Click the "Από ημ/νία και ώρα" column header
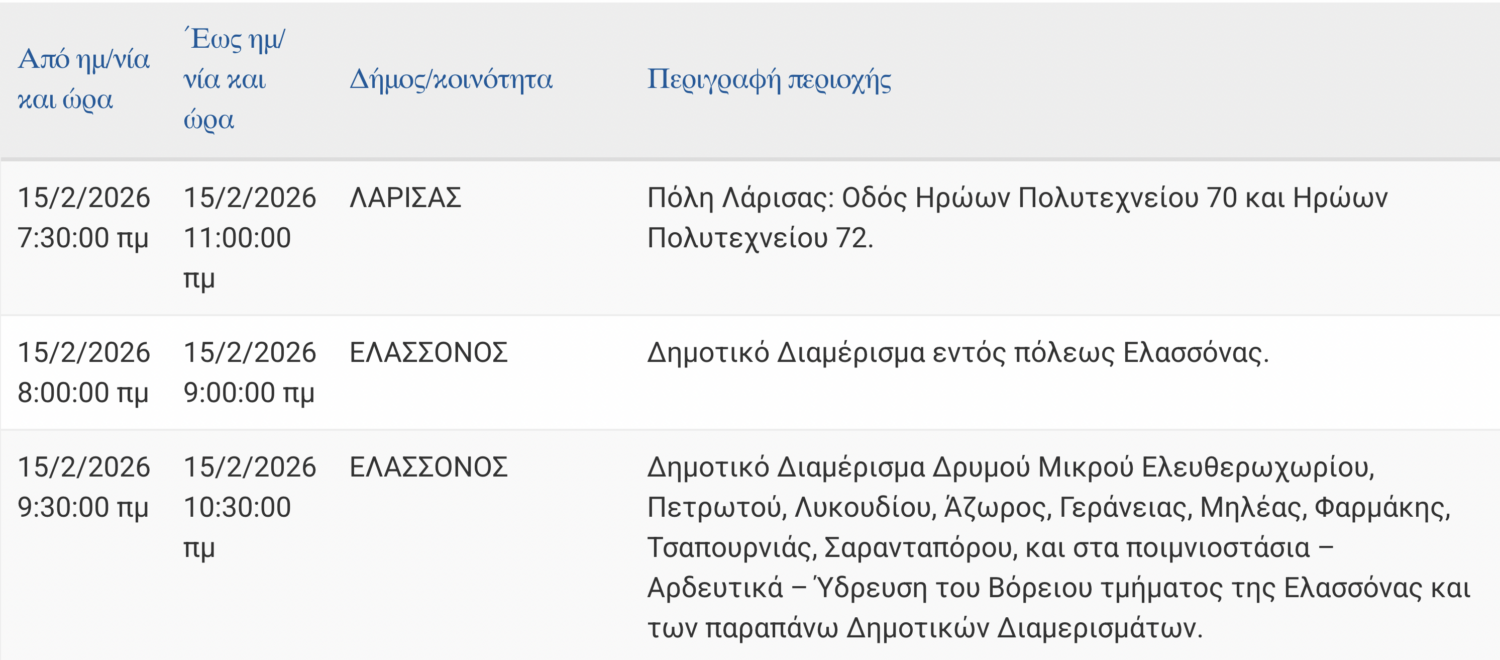 83,80
